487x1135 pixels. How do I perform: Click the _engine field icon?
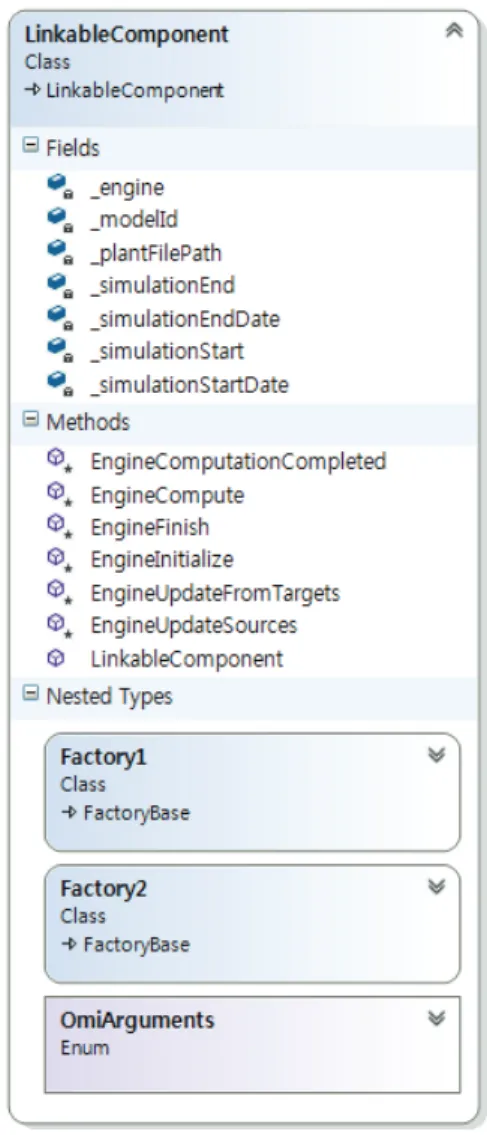click(59, 187)
